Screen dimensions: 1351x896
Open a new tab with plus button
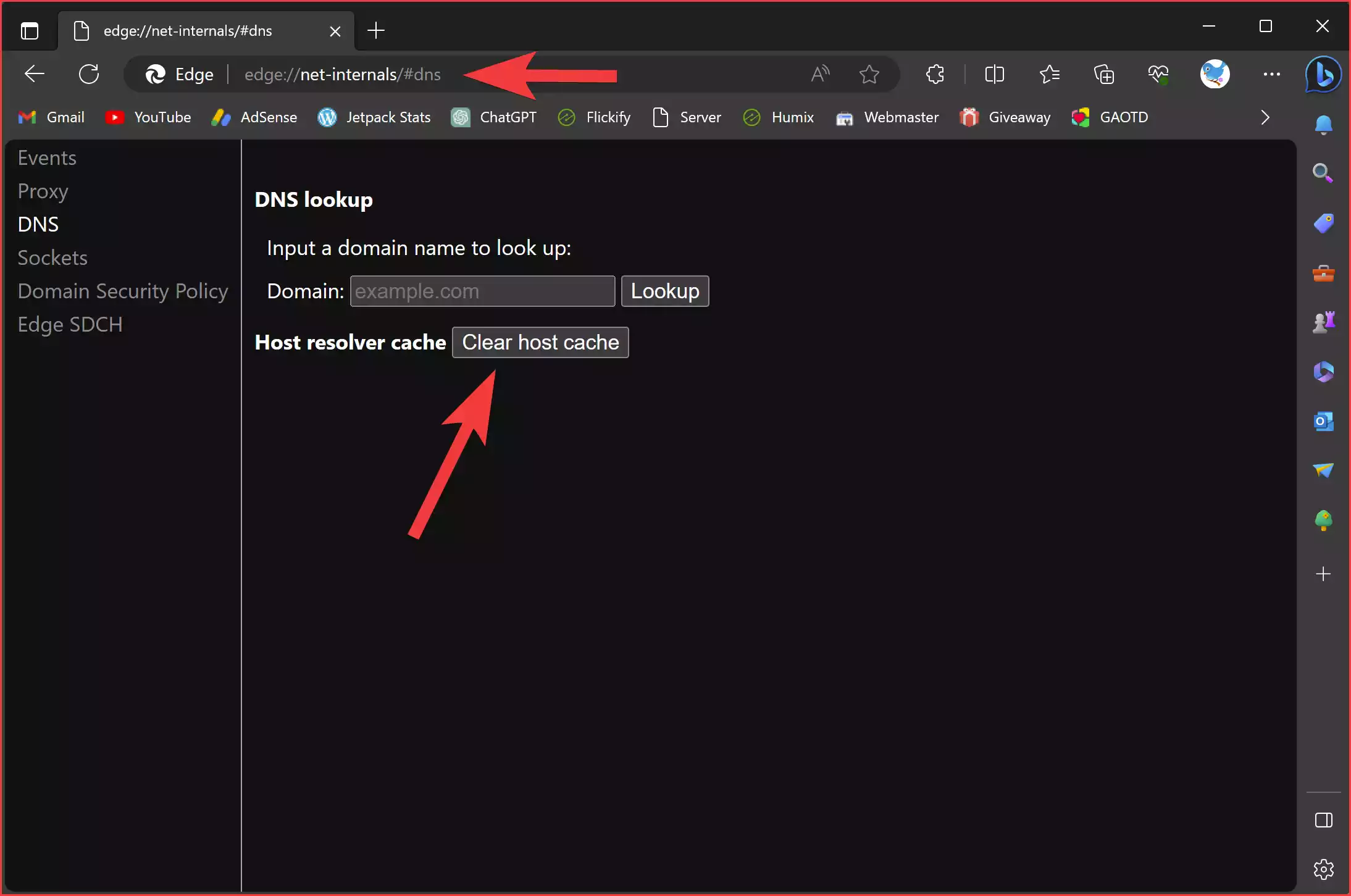(x=376, y=30)
